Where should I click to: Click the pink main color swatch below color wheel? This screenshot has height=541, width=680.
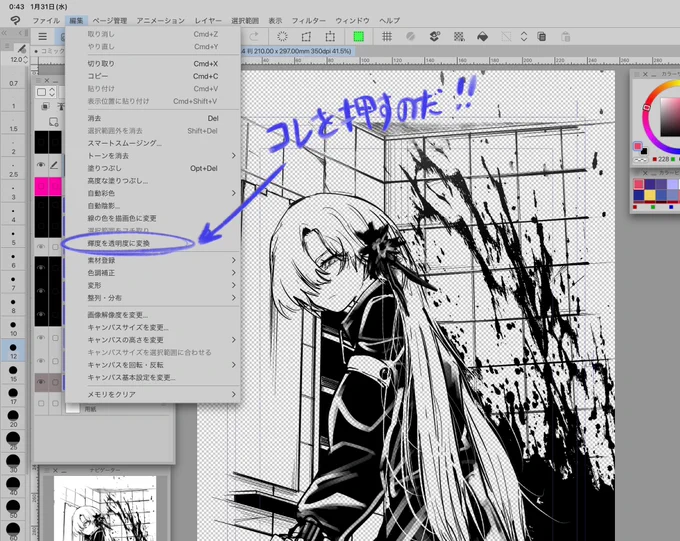638,146
